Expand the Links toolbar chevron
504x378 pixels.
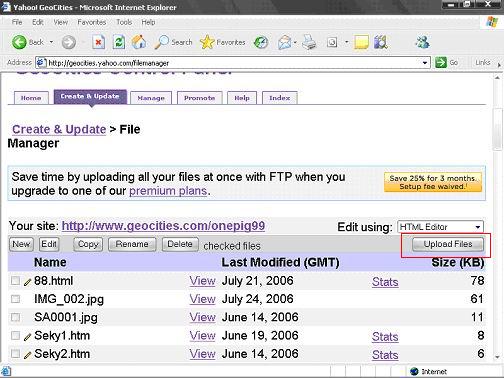499,65
